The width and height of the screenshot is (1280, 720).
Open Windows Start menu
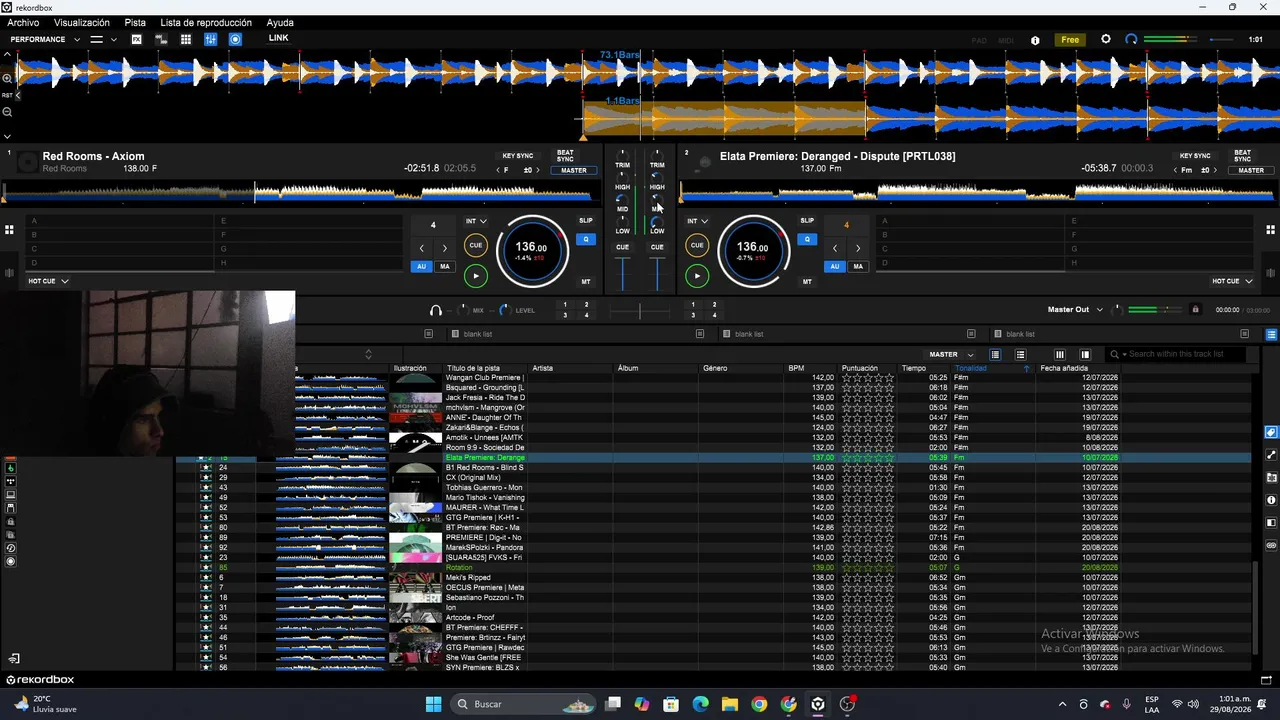pyautogui.click(x=433, y=704)
